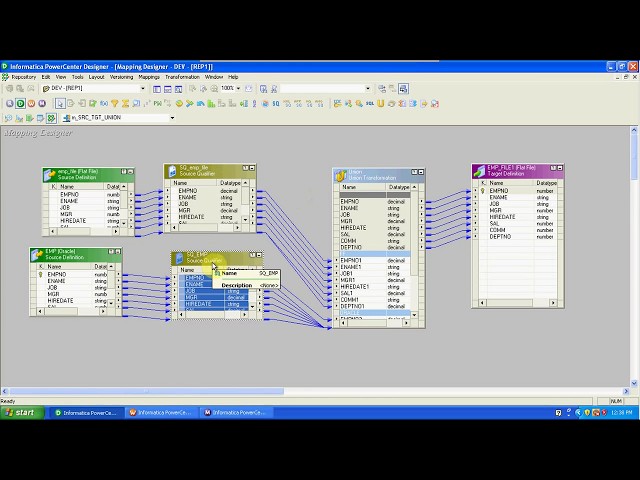Switch to Workflow Manager taskbar button
The image size is (640, 480).
(x=161, y=413)
